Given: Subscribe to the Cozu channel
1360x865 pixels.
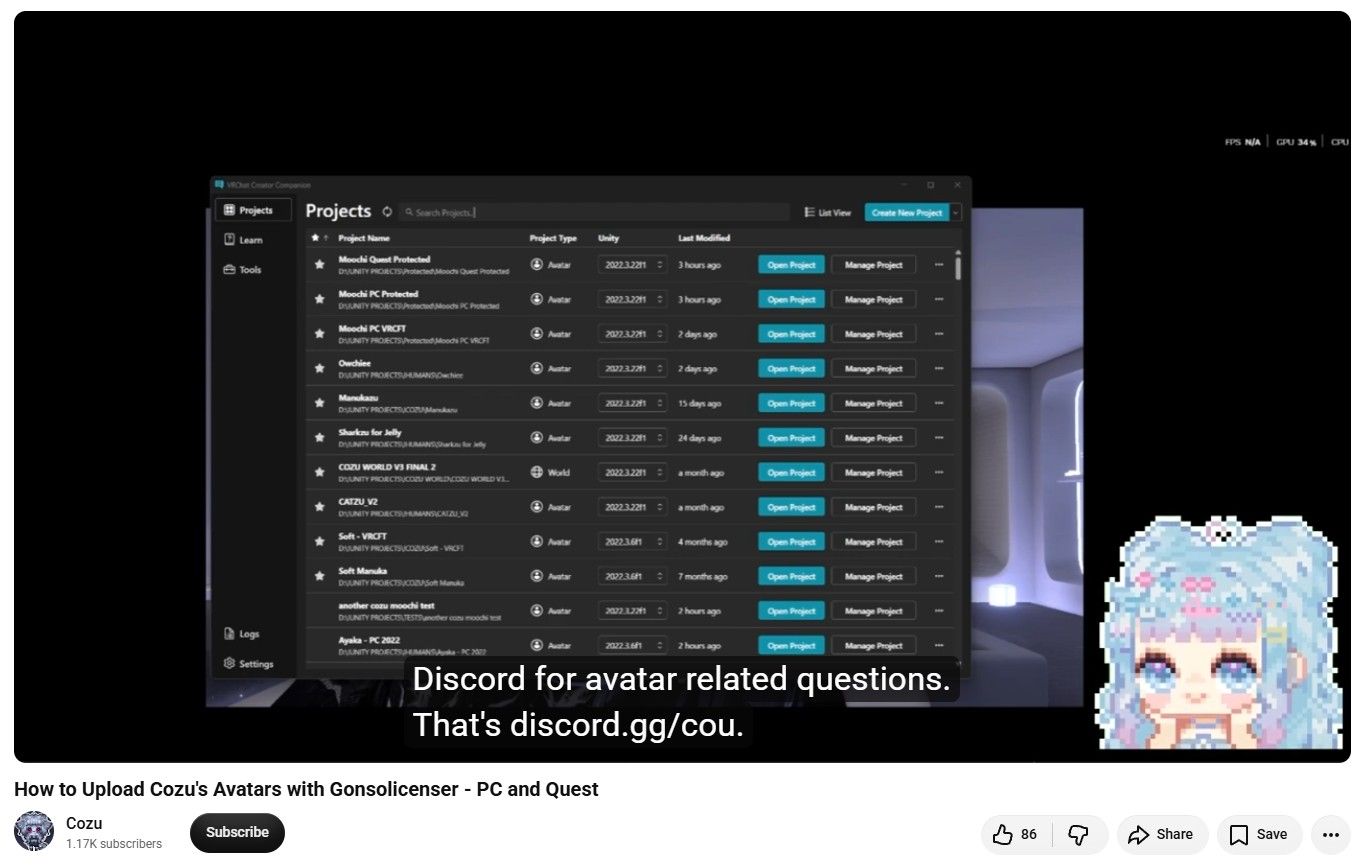Looking at the screenshot, I should tap(237, 833).
